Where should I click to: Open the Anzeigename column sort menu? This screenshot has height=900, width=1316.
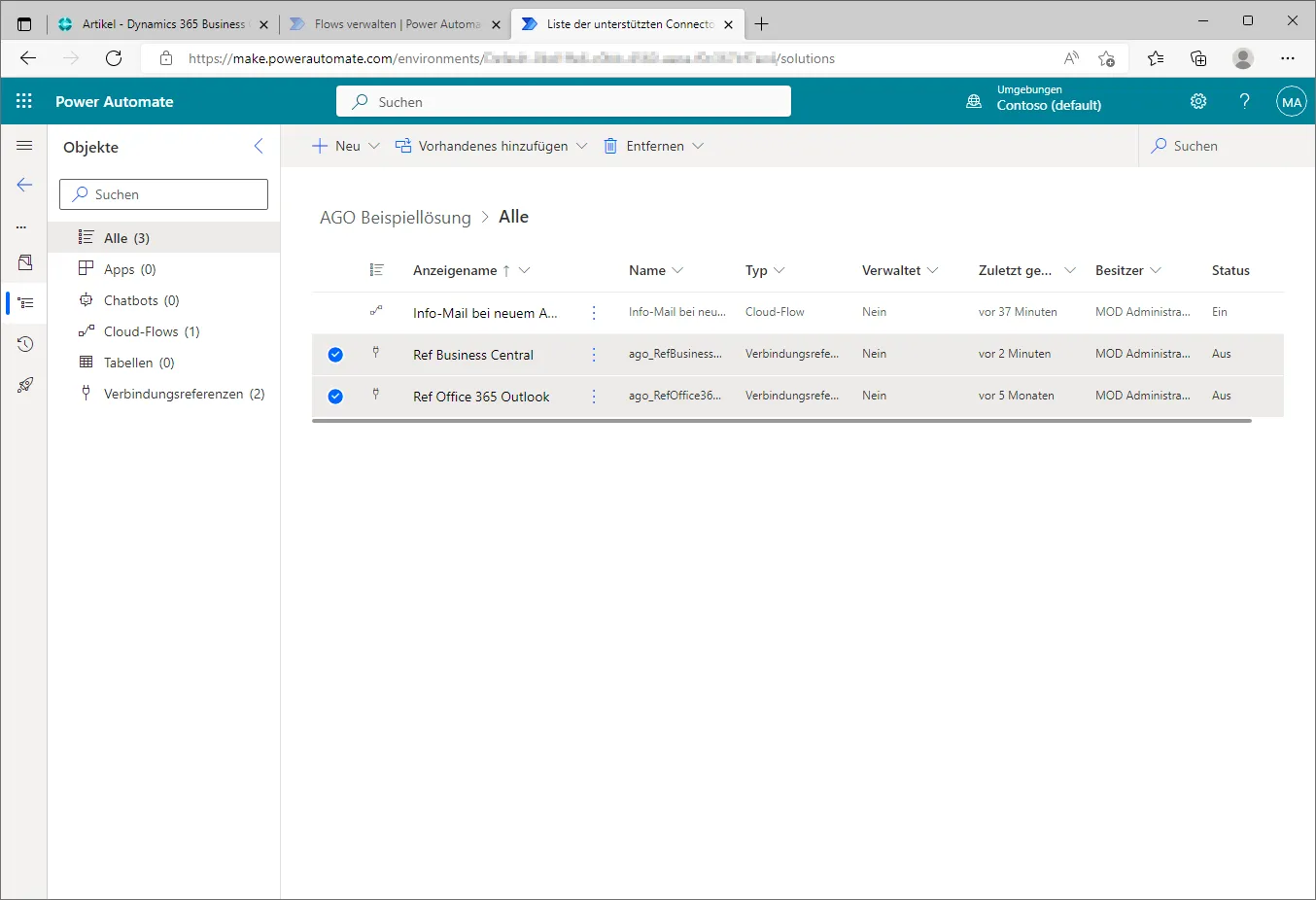coord(525,270)
